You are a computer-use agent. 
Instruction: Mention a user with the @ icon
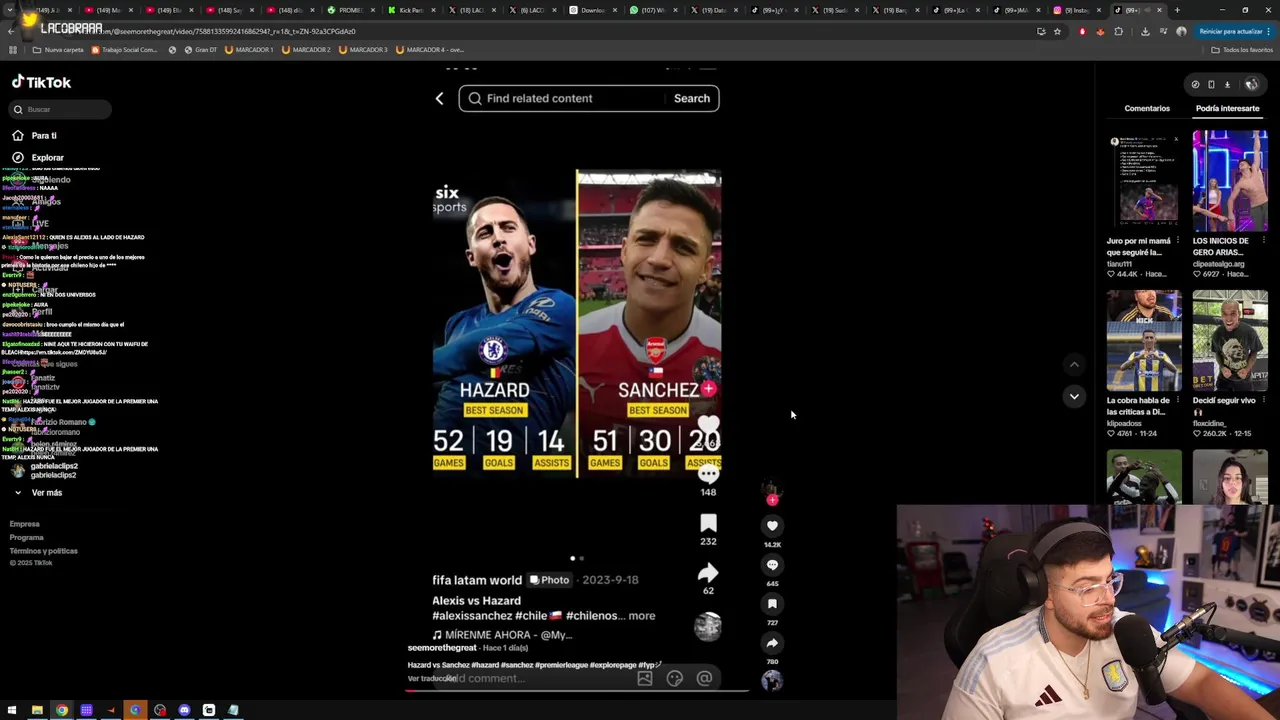[704, 679]
